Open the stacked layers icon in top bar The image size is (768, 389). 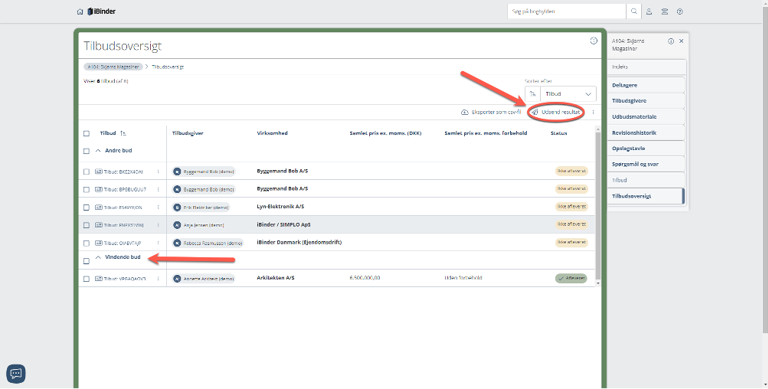point(665,12)
